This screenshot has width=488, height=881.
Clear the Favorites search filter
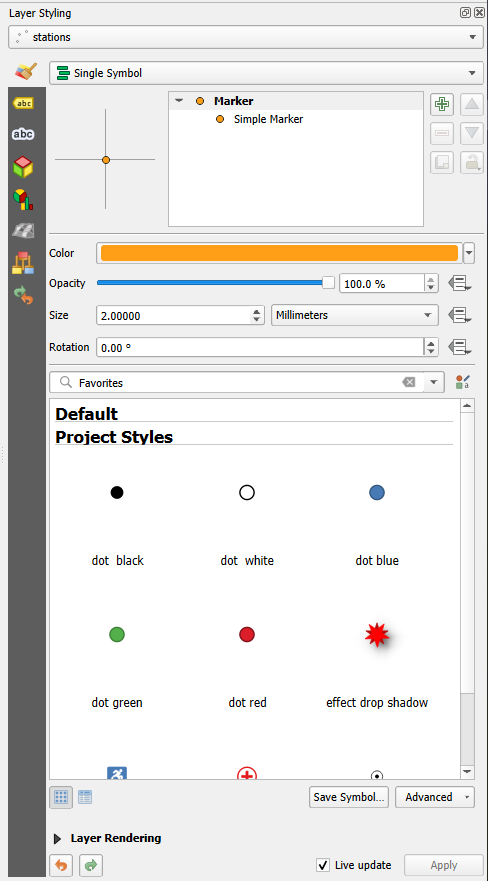pyautogui.click(x=409, y=383)
